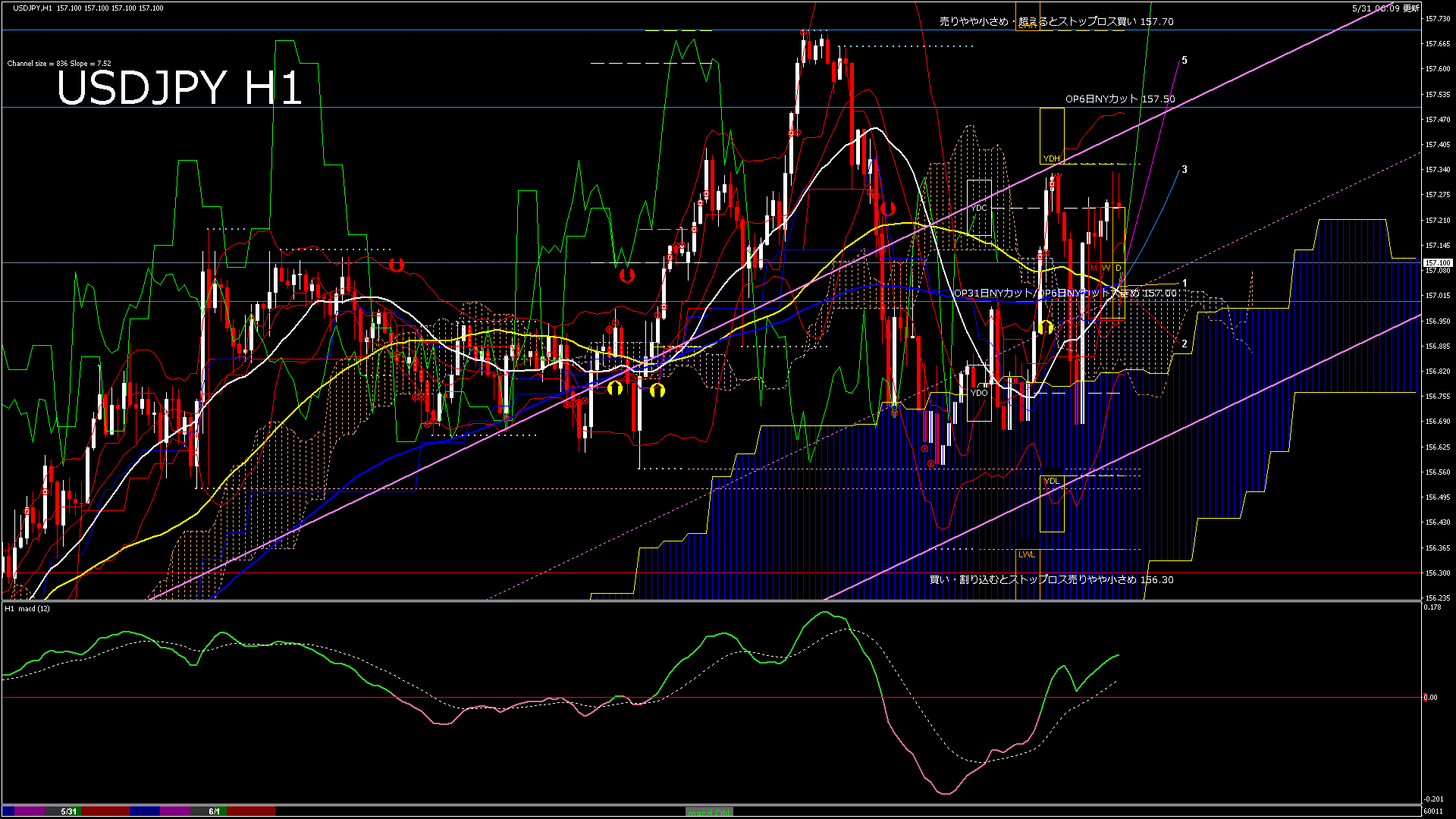
Task: Click the 156.30 buy level text label
Action: pos(1051,579)
